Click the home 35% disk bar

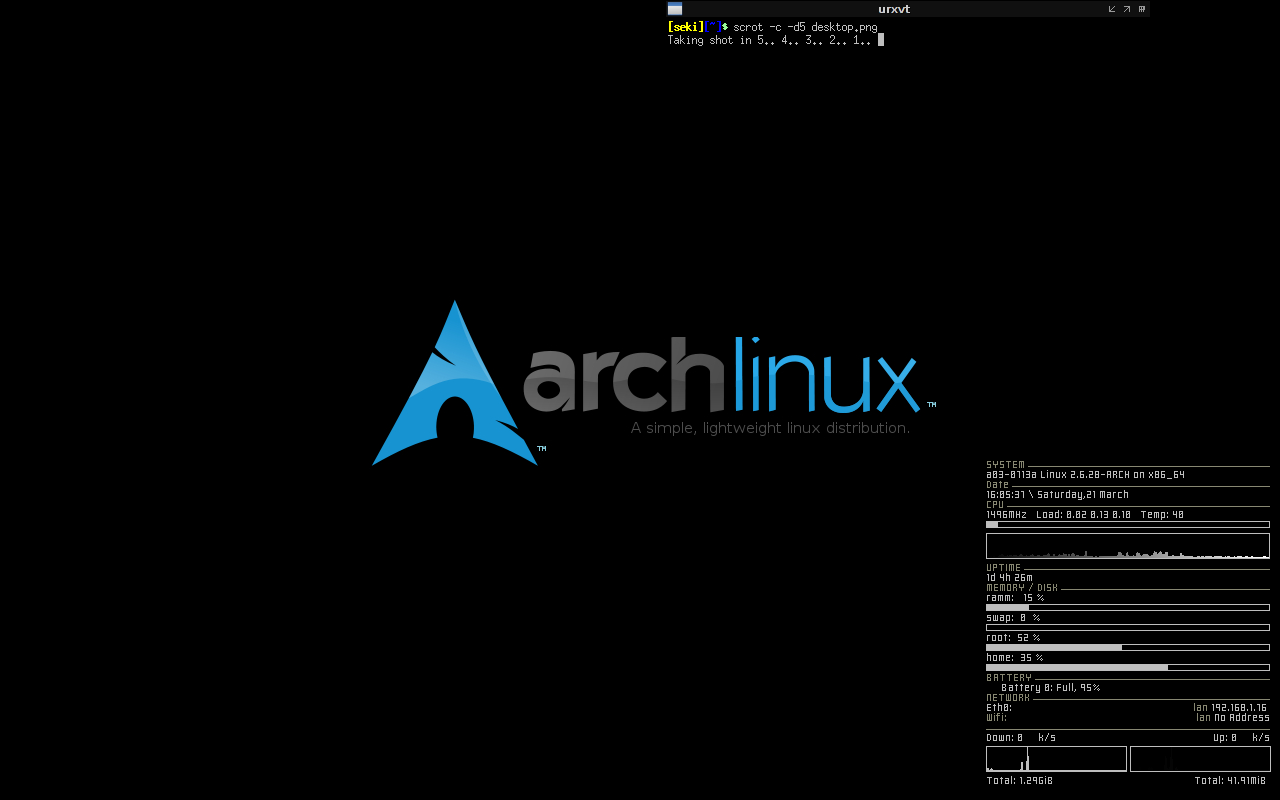(x=1127, y=667)
